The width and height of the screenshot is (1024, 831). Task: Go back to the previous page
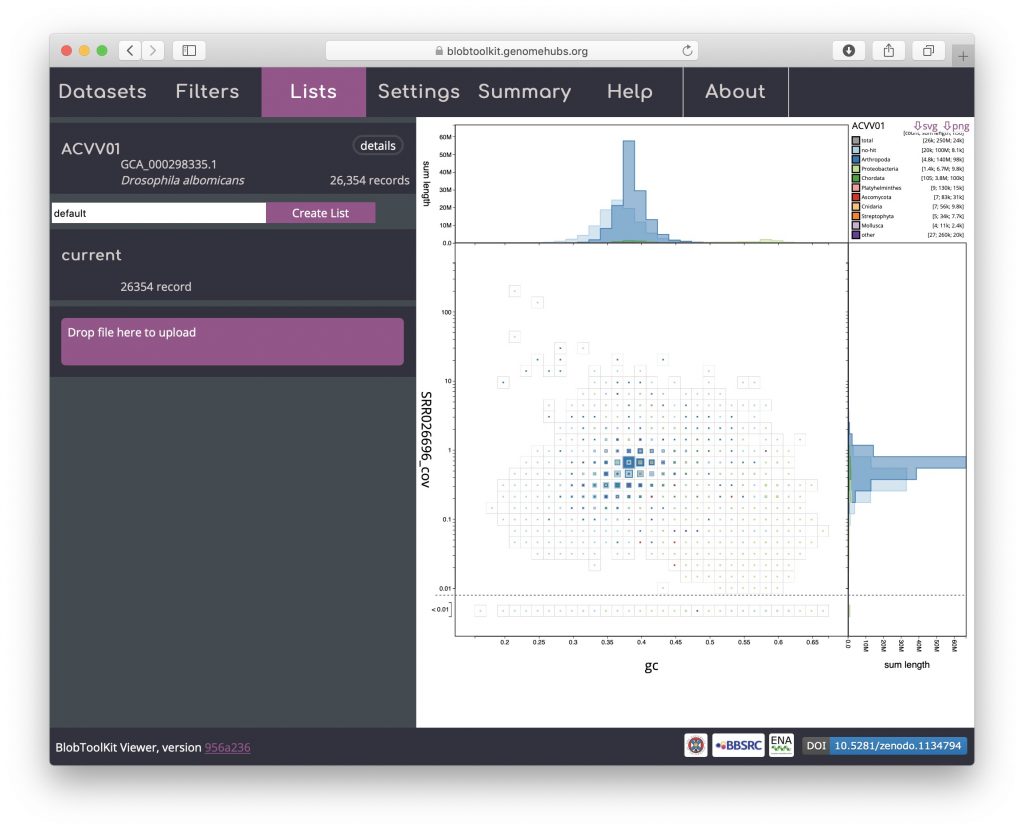pos(130,50)
